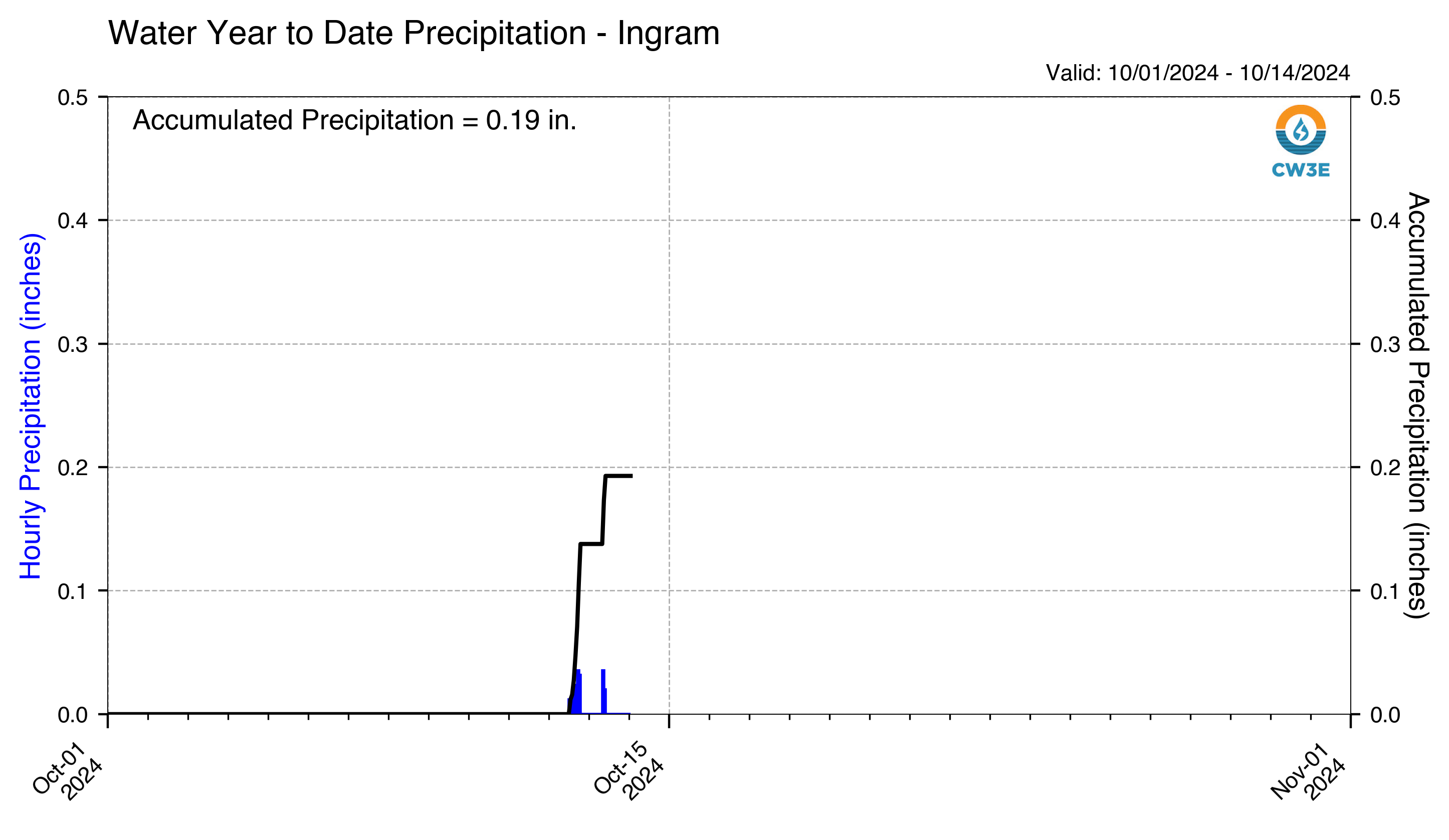Click the first blue hourly precipitation bar cluster
This screenshot has width=1449, height=840.
pyautogui.click(x=575, y=692)
